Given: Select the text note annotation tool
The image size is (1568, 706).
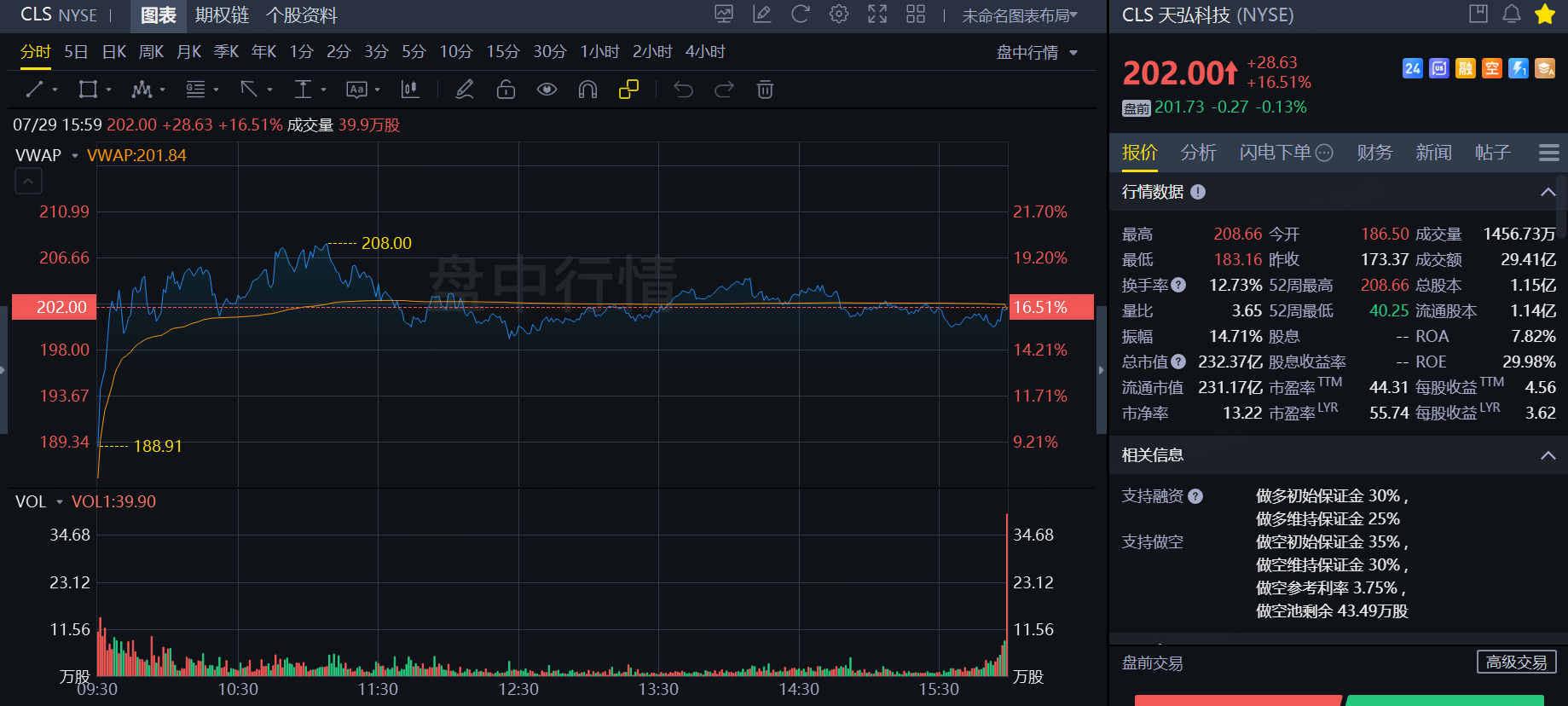Looking at the screenshot, I should [x=356, y=90].
